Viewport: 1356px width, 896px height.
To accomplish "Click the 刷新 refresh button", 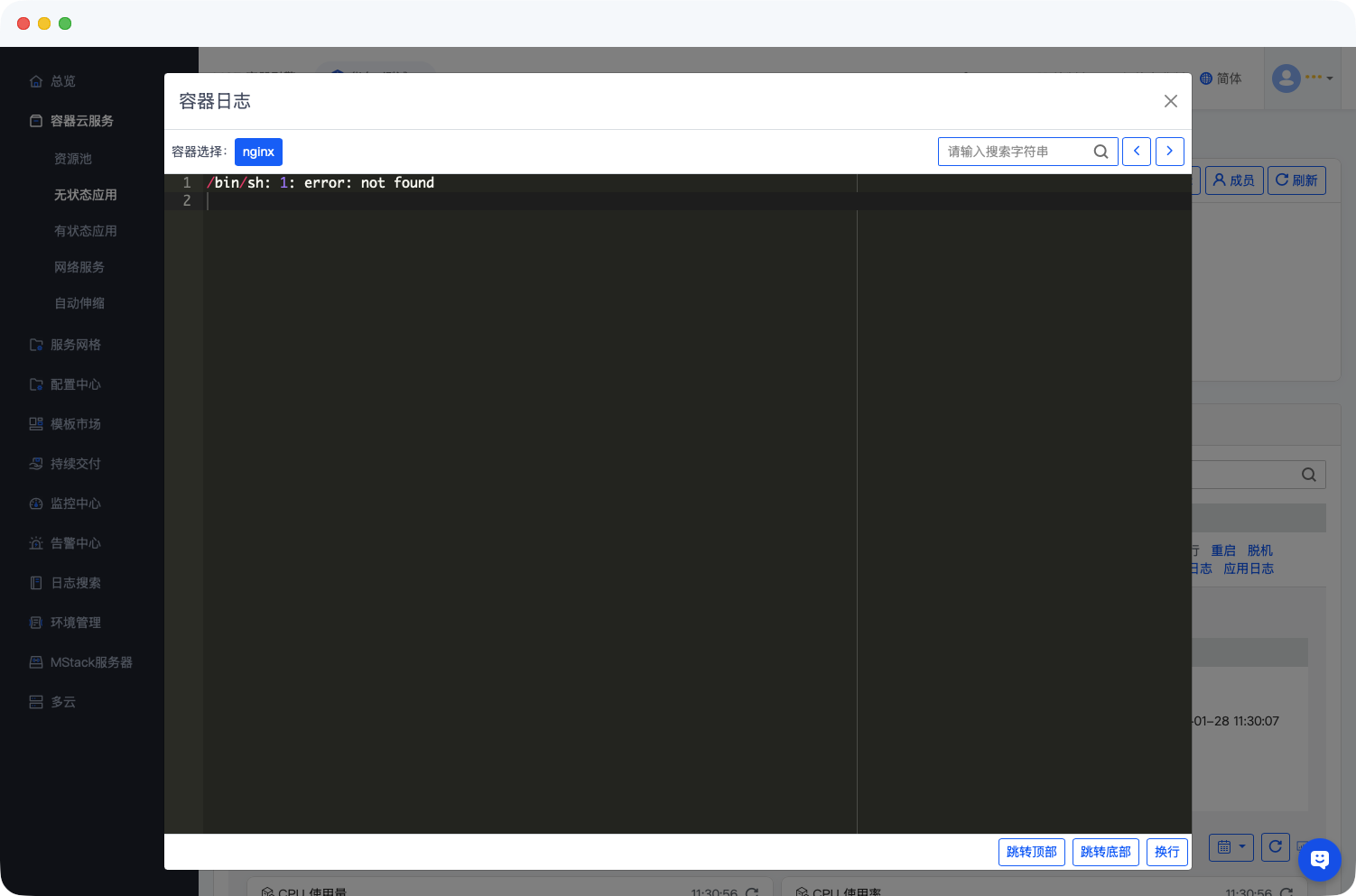I will pos(1296,180).
